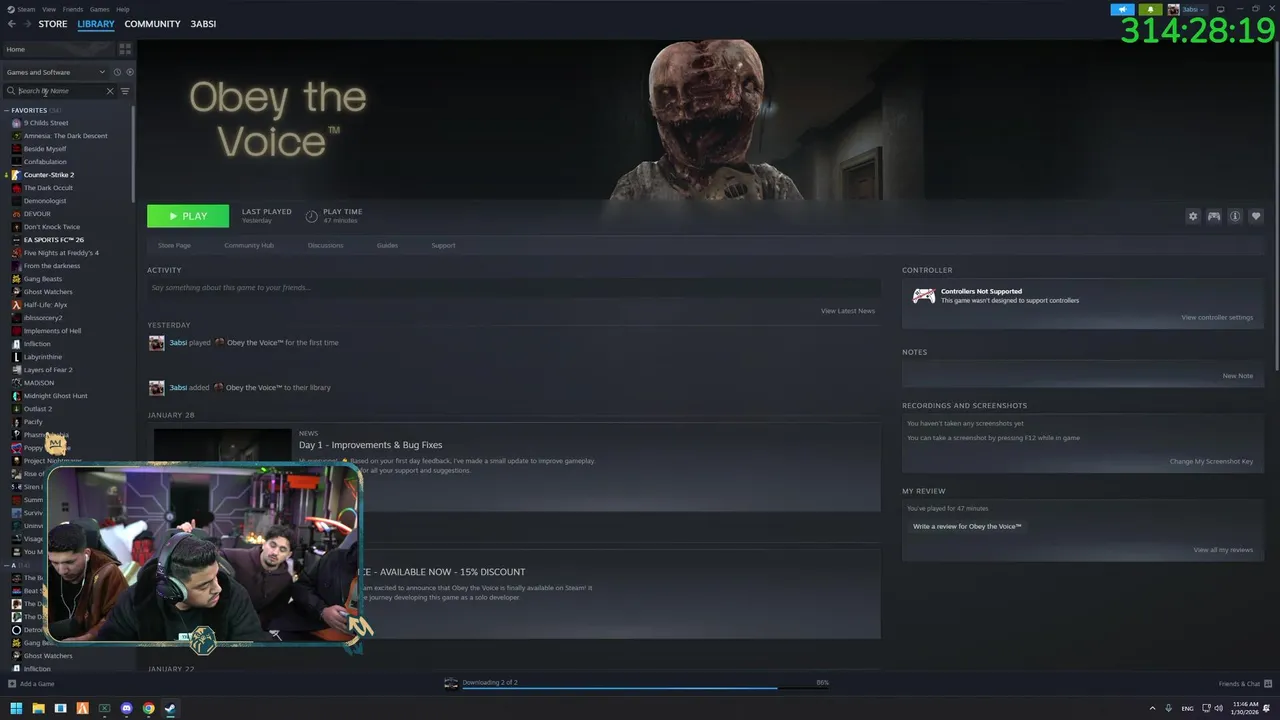Open the Discussions tab
This screenshot has height=720, width=1280.
pos(325,245)
